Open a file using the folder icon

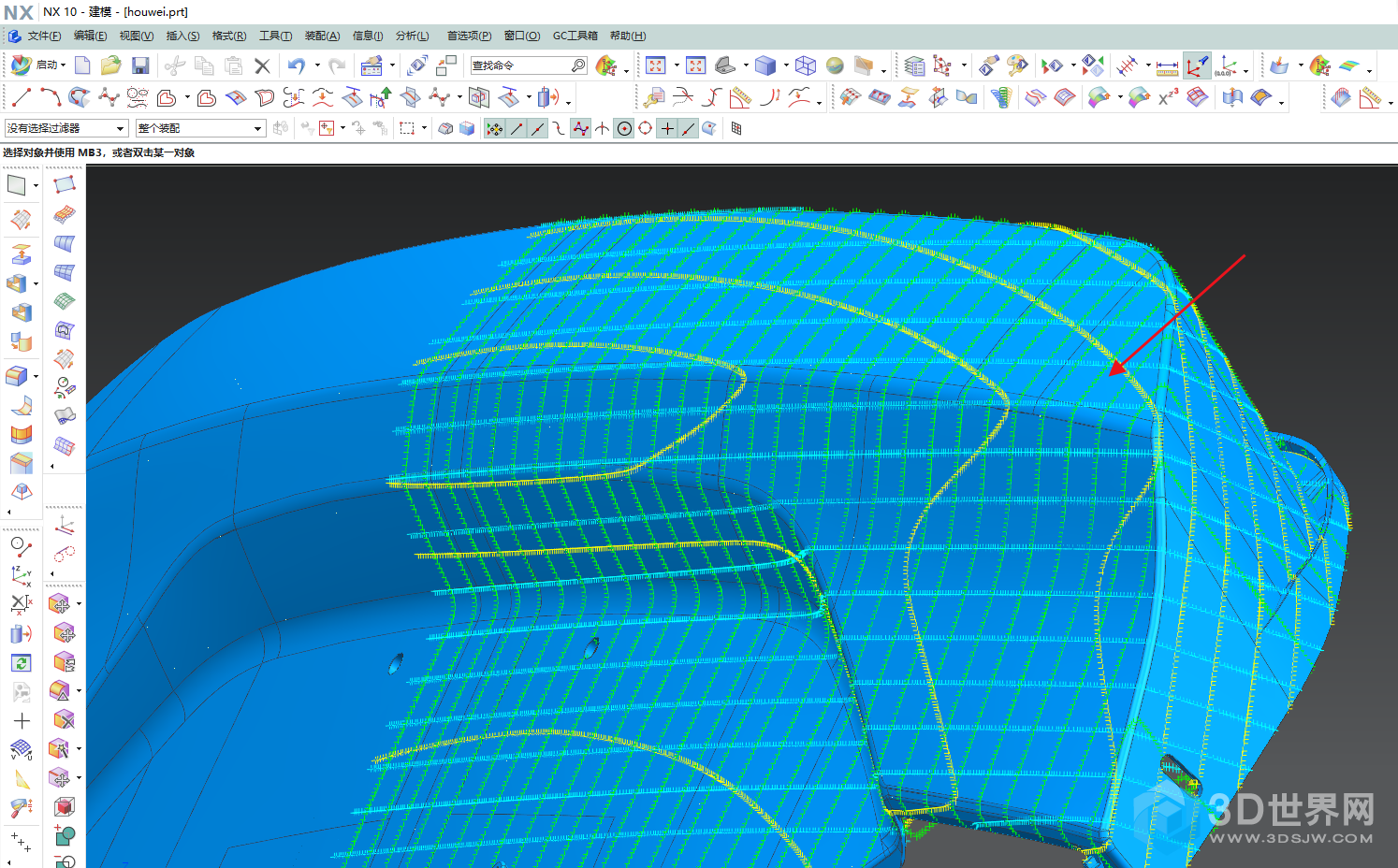point(111,65)
